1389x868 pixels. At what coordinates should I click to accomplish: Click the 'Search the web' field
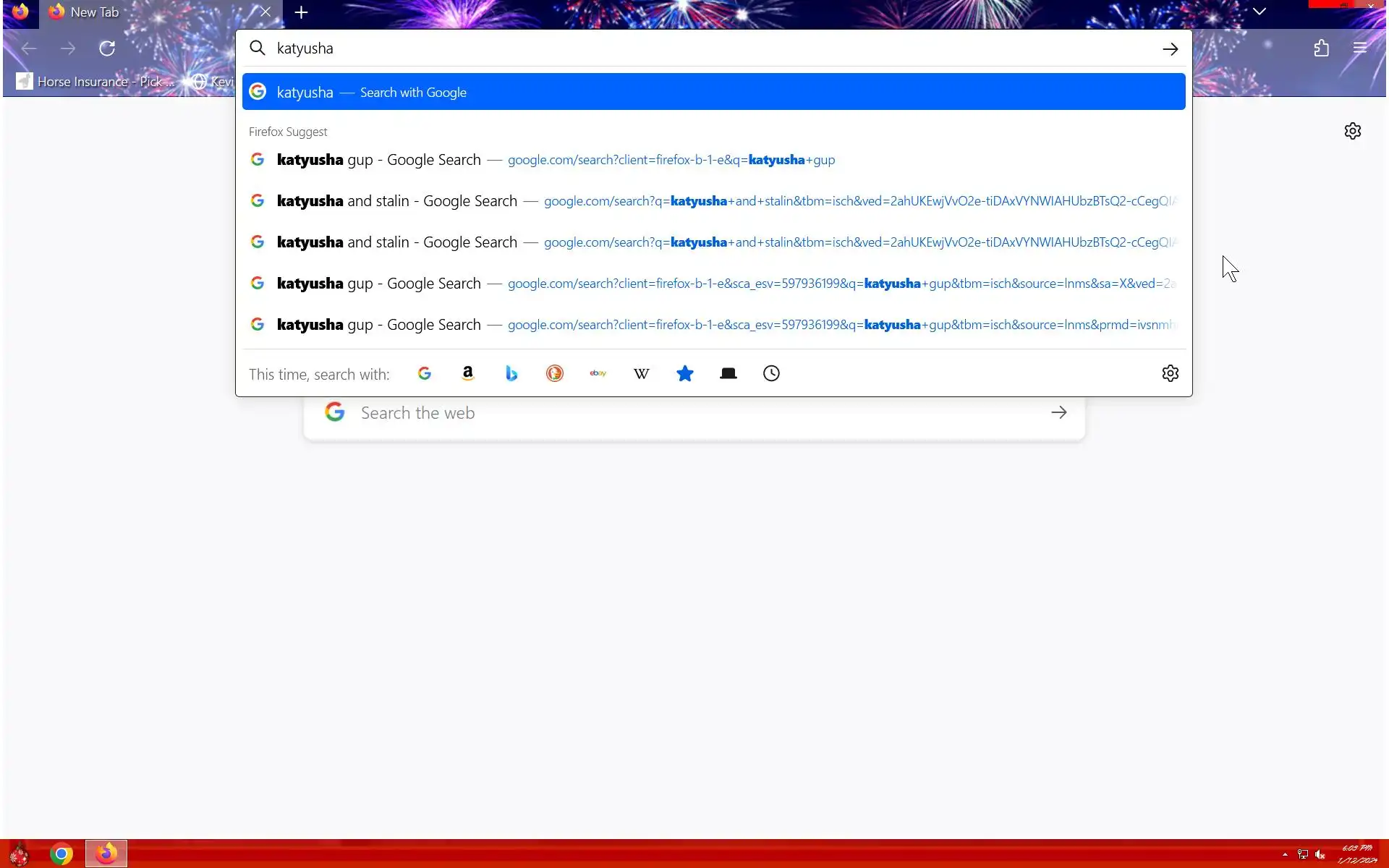point(694,413)
